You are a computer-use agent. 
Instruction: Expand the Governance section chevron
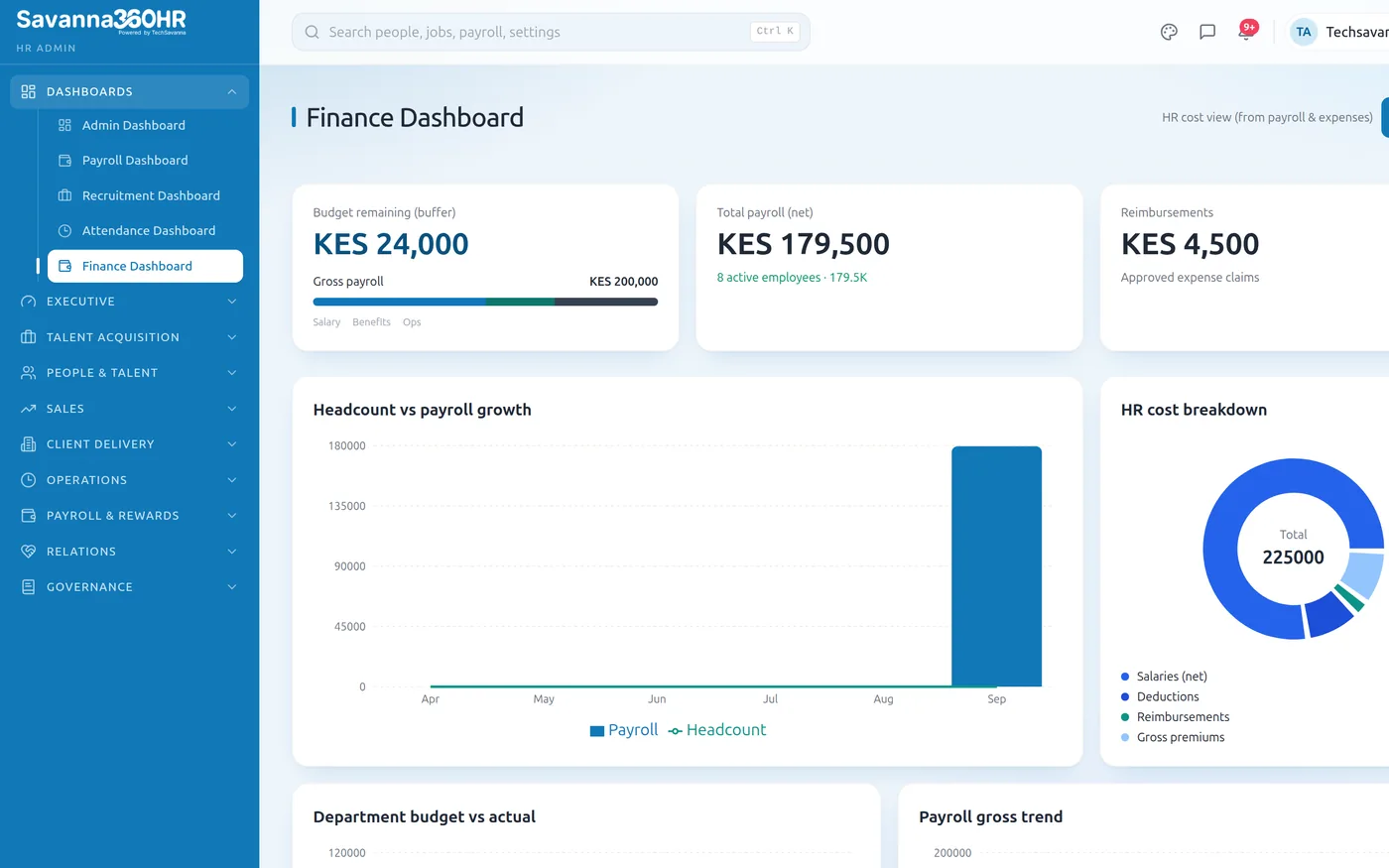pyautogui.click(x=231, y=587)
